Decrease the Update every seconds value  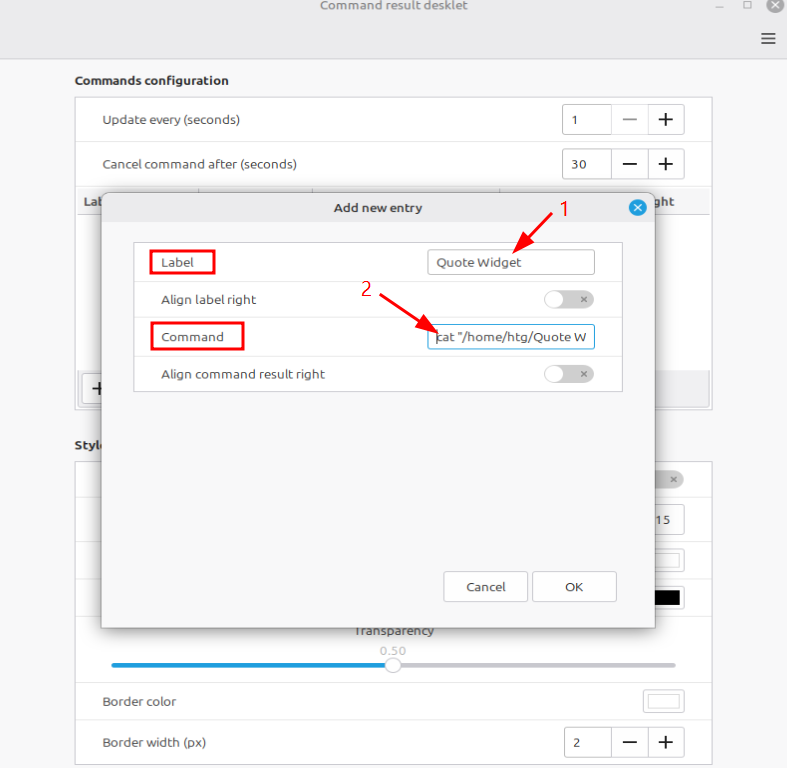coord(629,120)
